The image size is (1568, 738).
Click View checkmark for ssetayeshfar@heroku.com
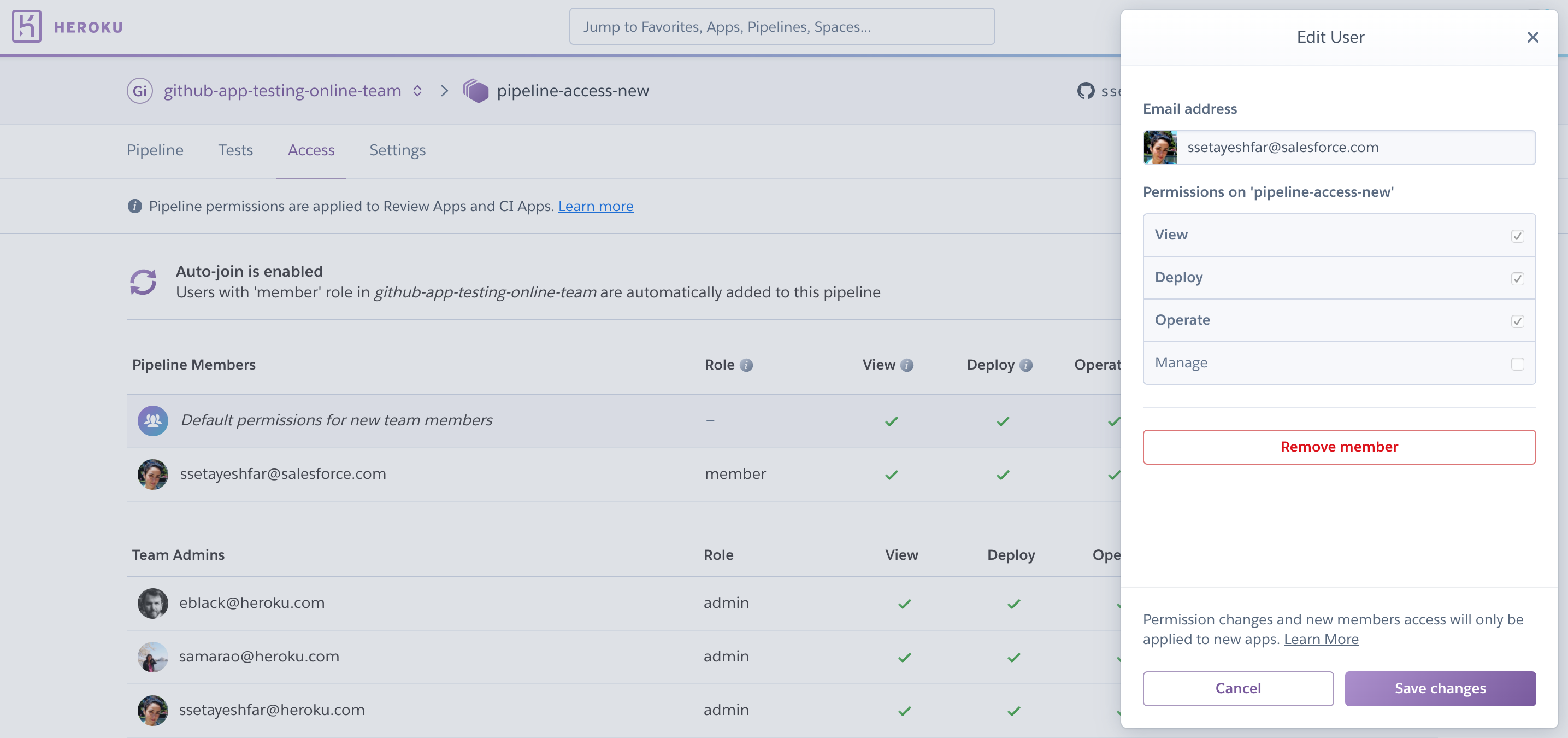tap(905, 711)
